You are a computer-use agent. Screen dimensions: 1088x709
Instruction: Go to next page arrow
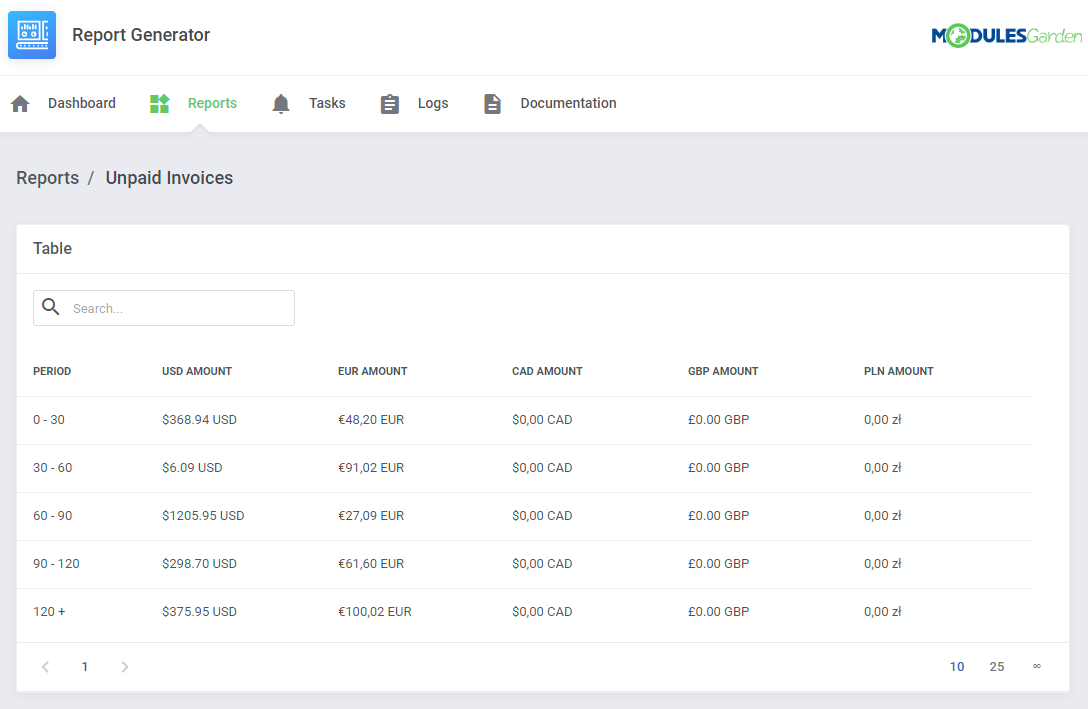(125, 667)
